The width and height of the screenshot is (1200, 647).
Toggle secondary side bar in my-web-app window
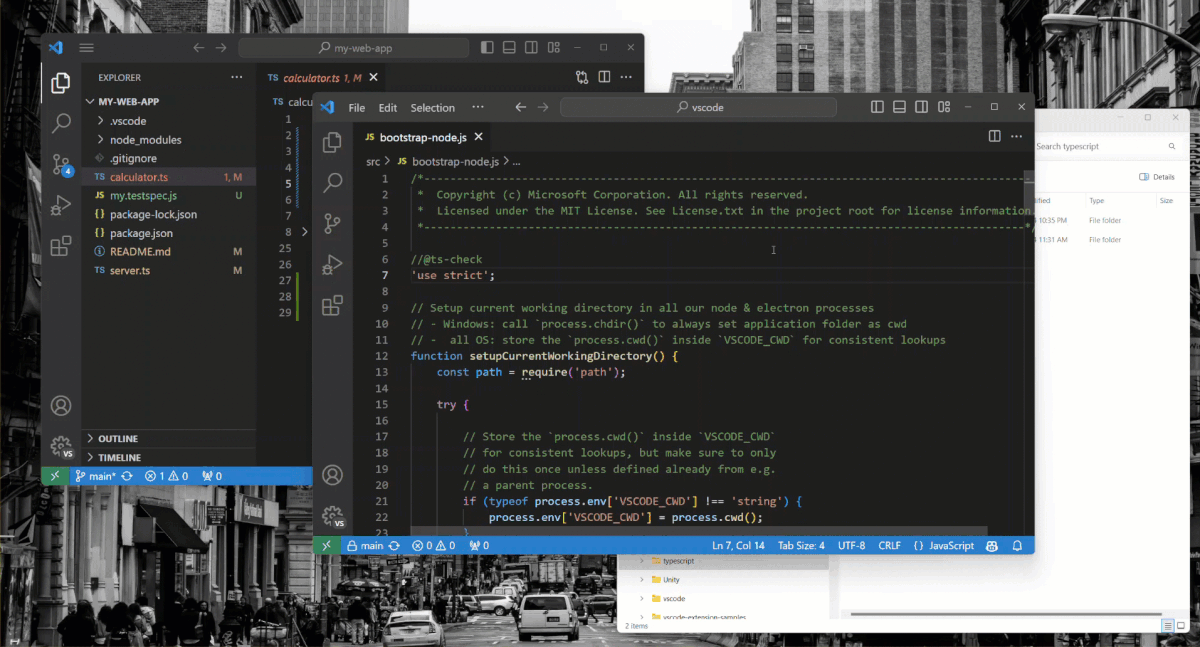(x=530, y=48)
